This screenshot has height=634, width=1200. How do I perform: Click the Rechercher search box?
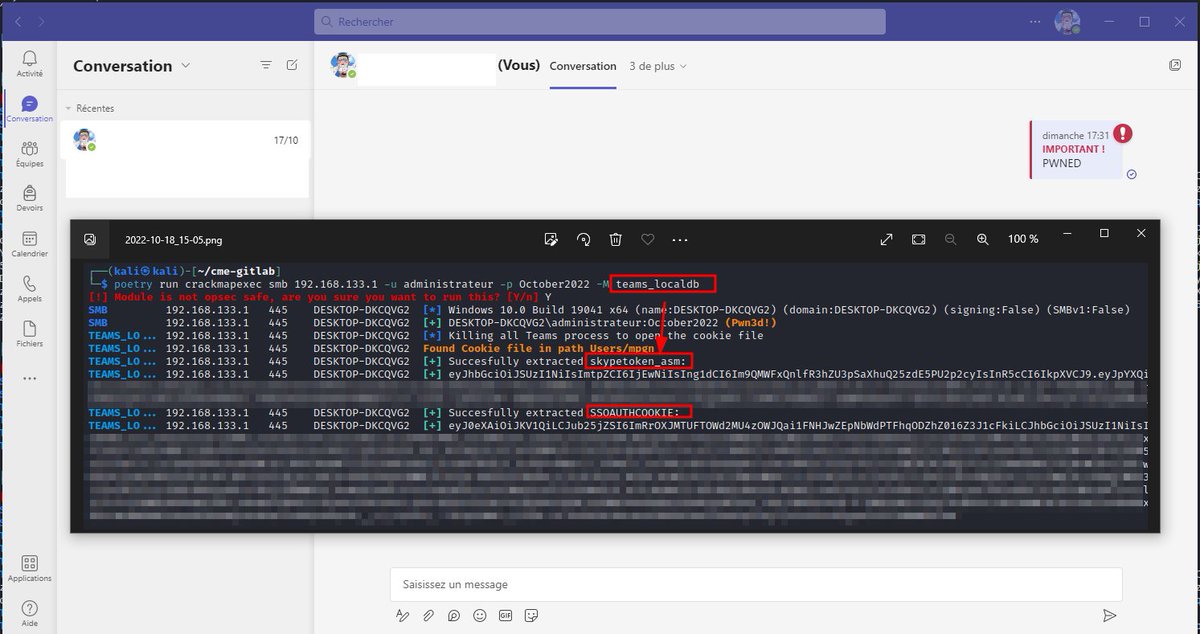pos(599,21)
